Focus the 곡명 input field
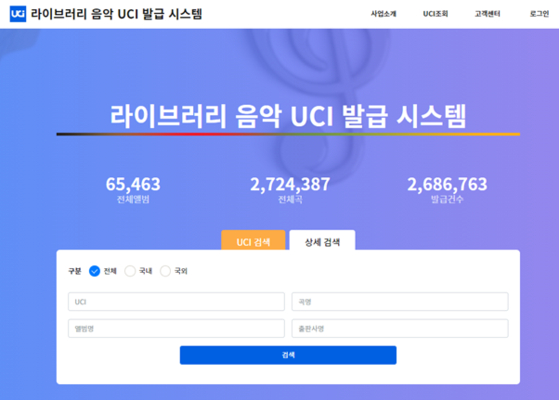Viewport: 559px width, 400px height. [x=400, y=302]
